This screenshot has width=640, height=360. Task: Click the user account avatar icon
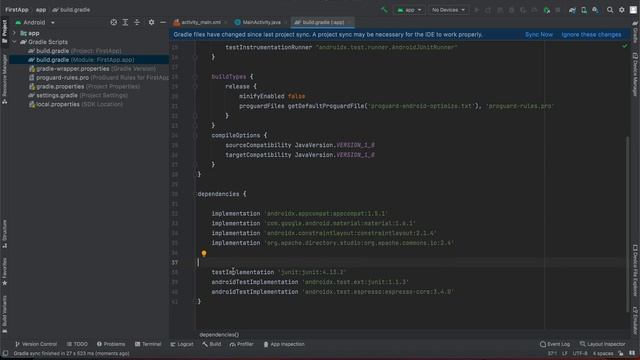coord(633,10)
